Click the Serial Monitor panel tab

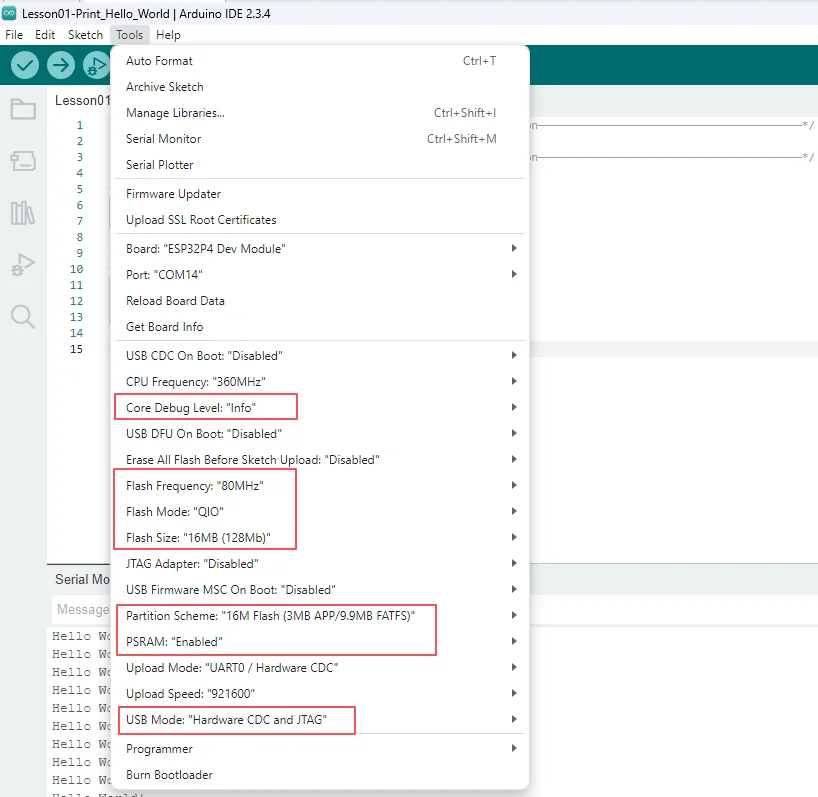coord(82,579)
